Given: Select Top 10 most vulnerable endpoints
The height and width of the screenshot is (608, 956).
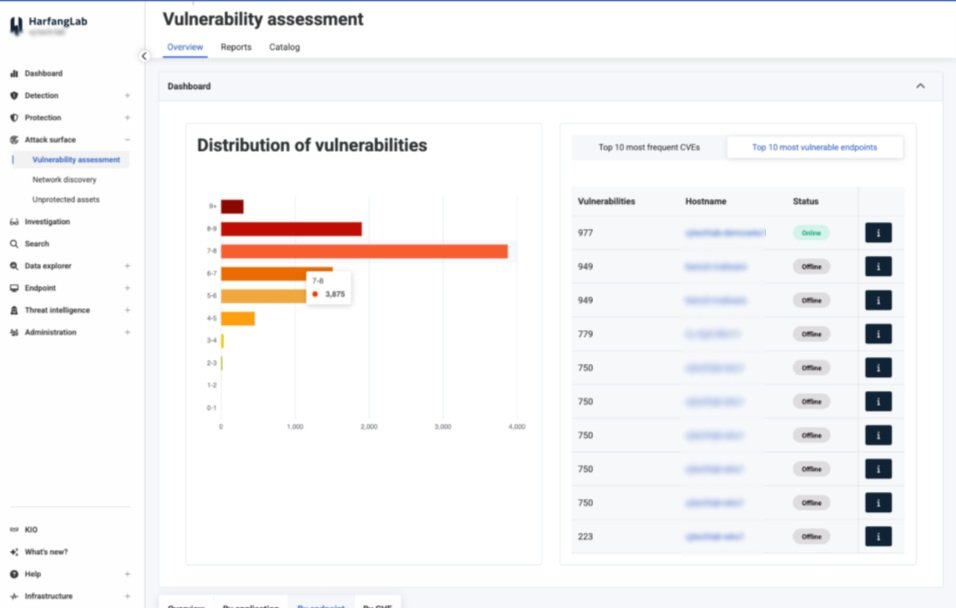Looking at the screenshot, I should [x=814, y=148].
